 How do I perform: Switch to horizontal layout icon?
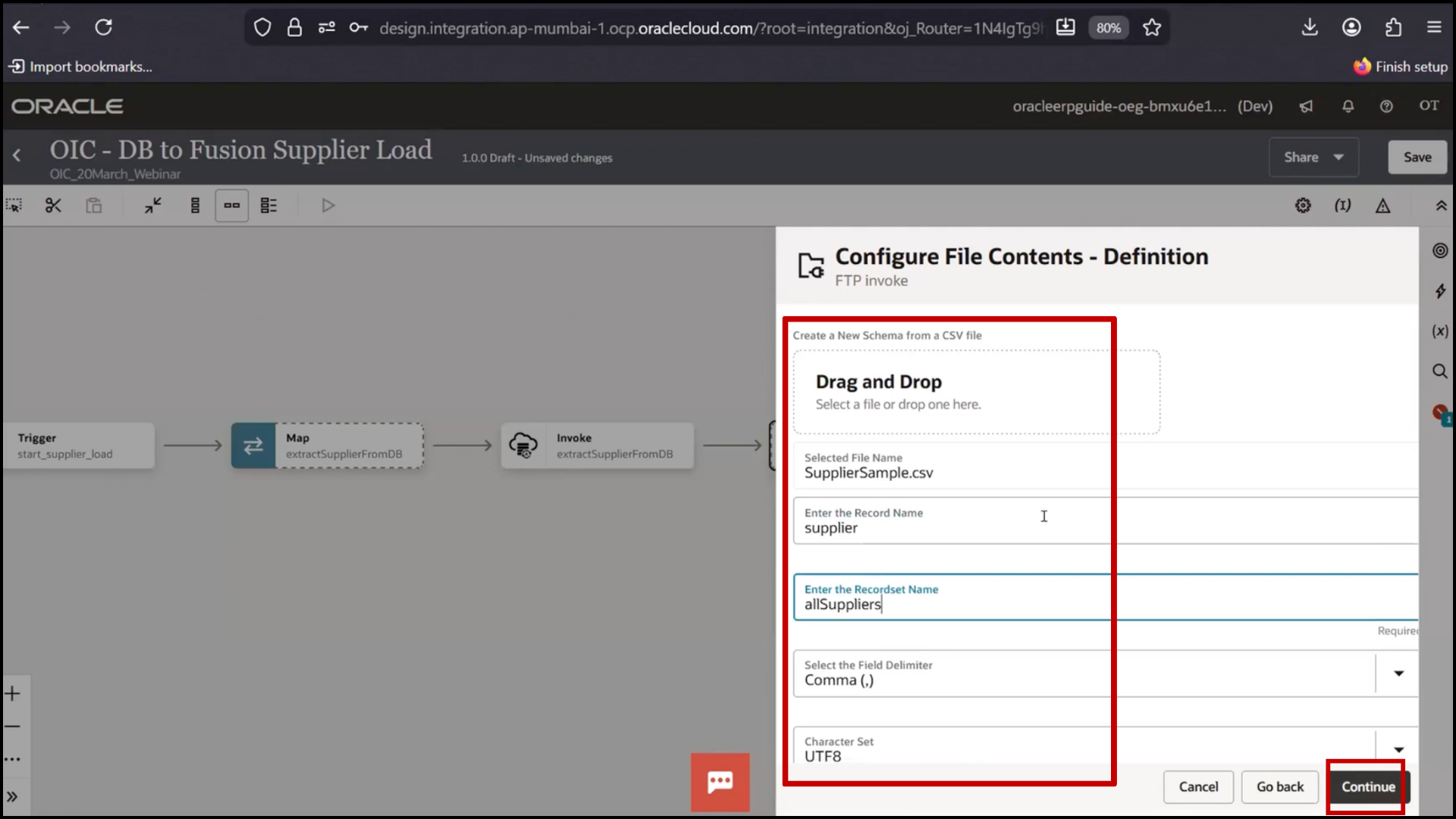click(x=232, y=206)
